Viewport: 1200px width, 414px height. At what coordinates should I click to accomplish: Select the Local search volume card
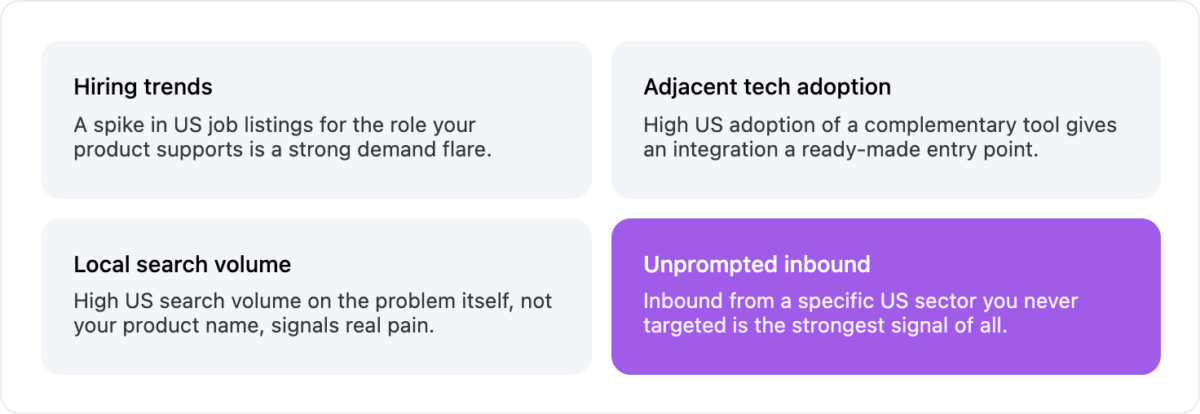coord(316,296)
